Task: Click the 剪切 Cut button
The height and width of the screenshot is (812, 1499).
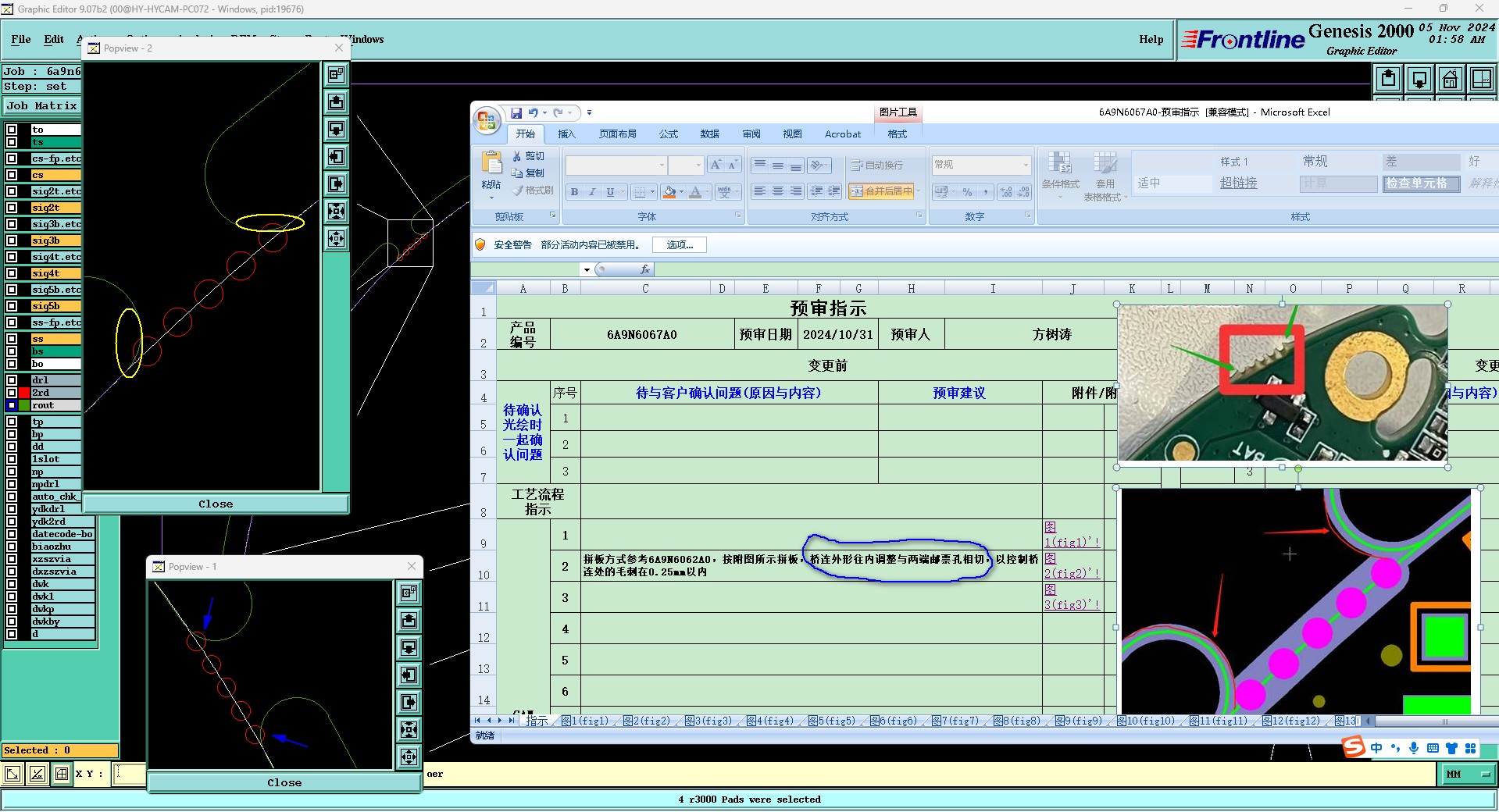Action: click(x=529, y=156)
